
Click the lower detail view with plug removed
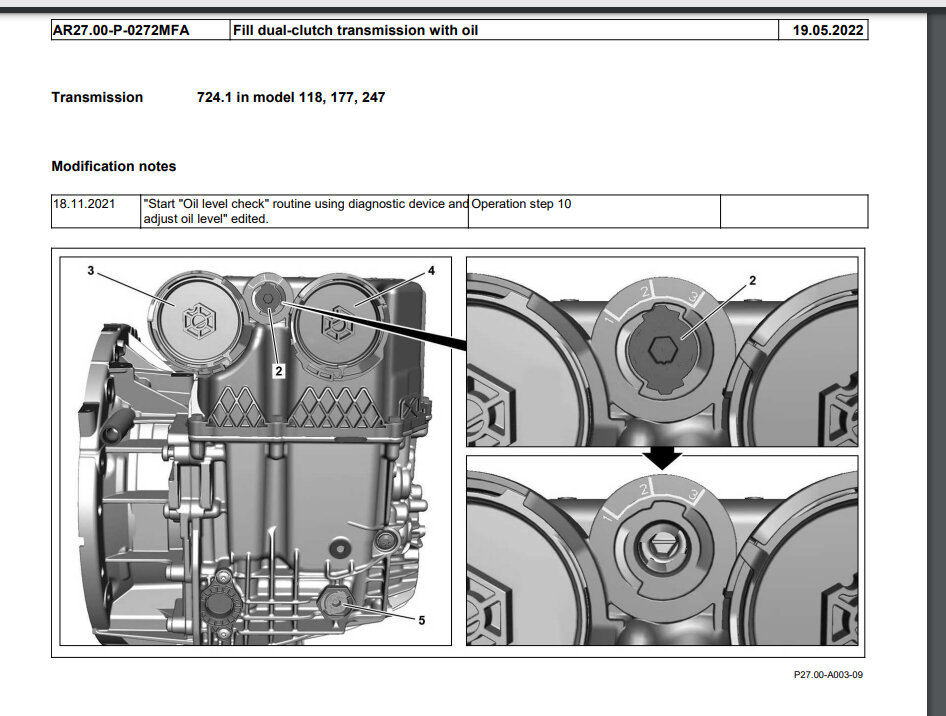(662, 550)
